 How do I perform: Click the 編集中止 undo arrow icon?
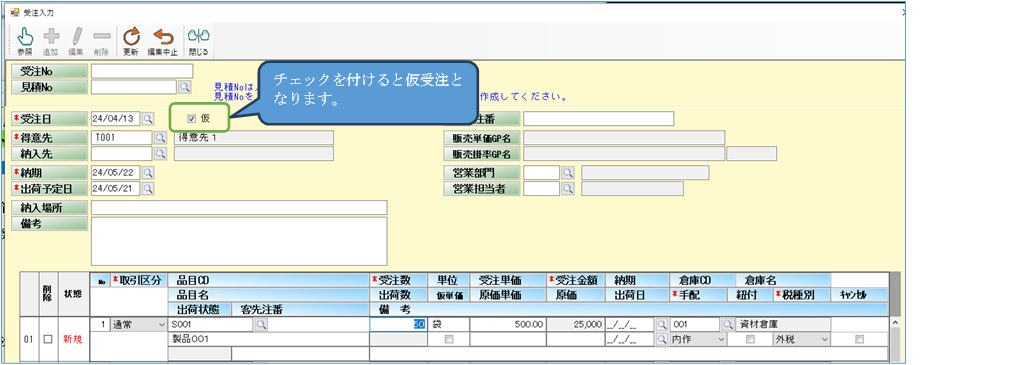point(163,37)
